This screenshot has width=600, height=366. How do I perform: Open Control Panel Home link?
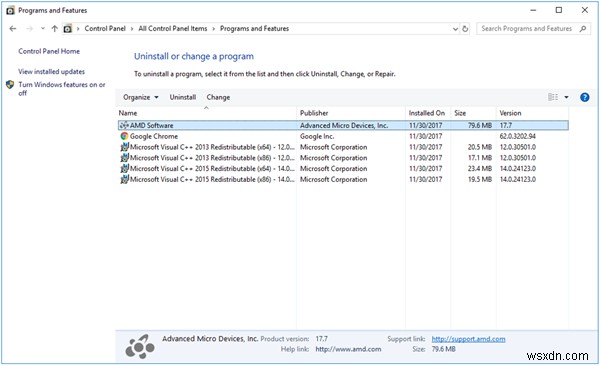pyautogui.click(x=49, y=51)
